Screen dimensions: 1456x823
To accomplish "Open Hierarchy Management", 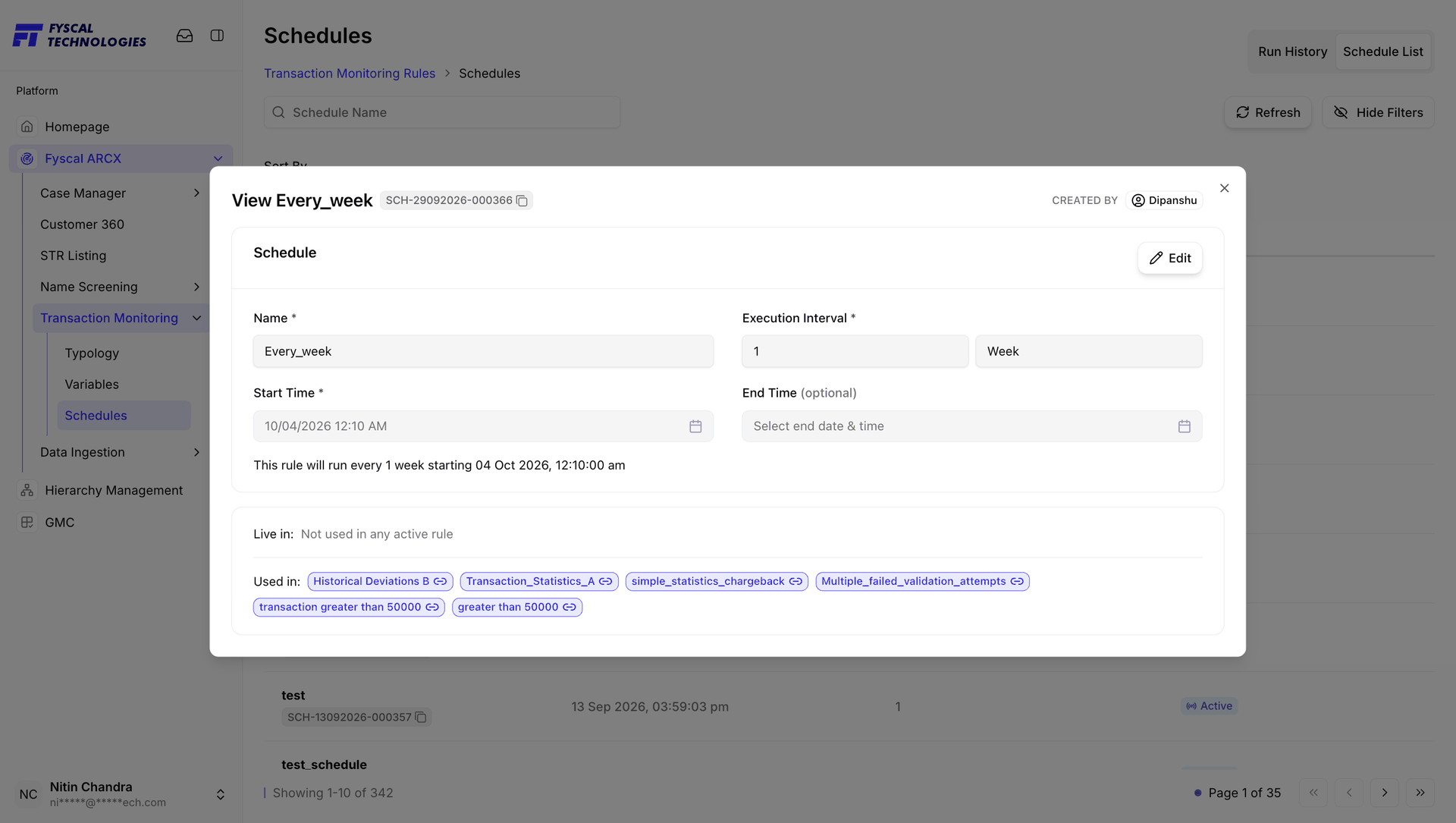I will click(114, 491).
